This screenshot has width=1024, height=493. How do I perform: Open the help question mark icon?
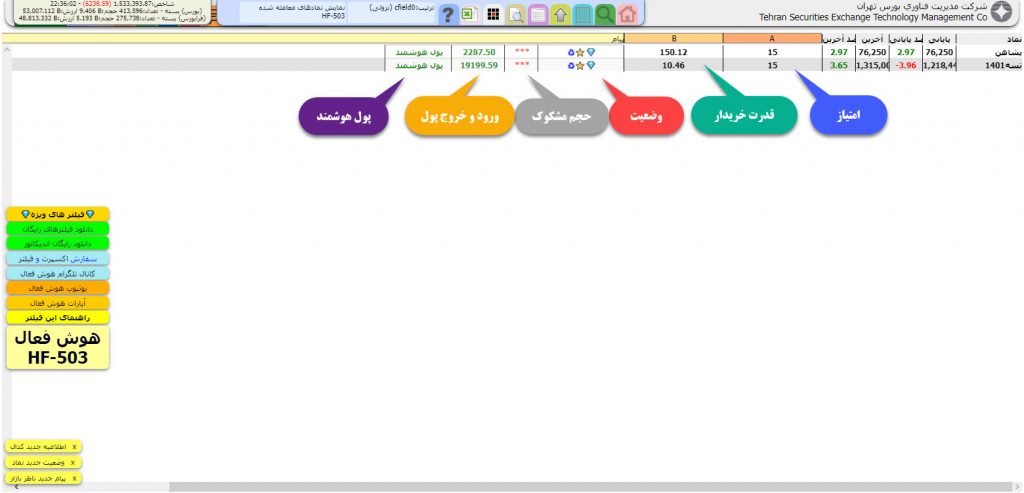pyautogui.click(x=447, y=15)
